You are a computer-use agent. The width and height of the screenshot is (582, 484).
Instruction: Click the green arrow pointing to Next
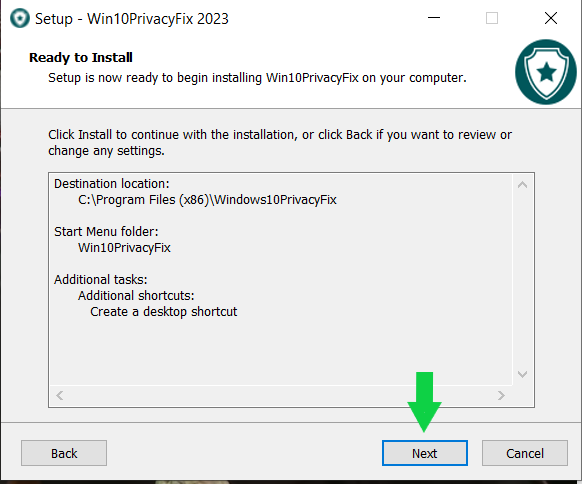[x=424, y=402]
